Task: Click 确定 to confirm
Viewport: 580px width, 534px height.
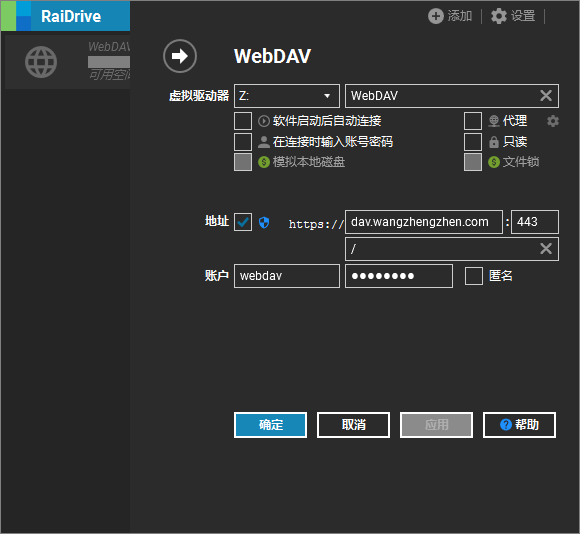Action: pos(270,425)
